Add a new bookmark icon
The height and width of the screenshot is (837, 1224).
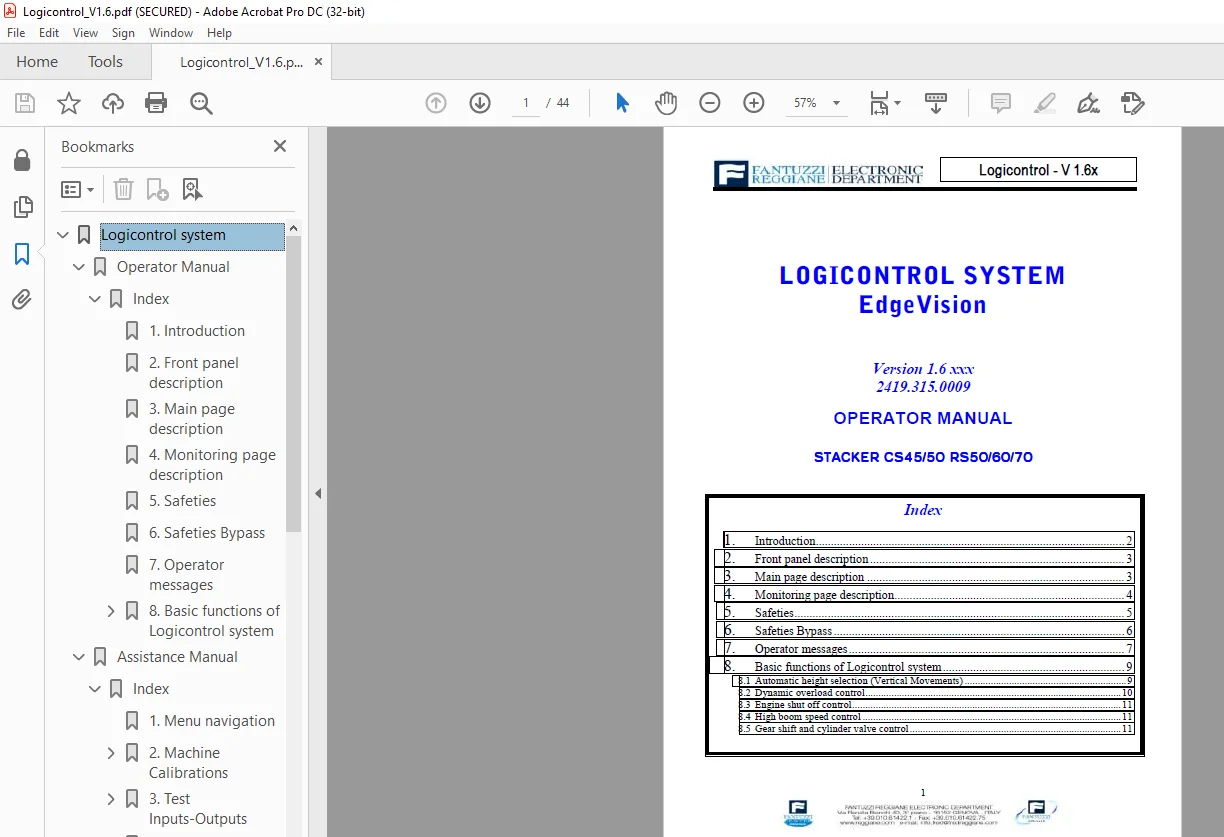pyautogui.click(x=157, y=189)
